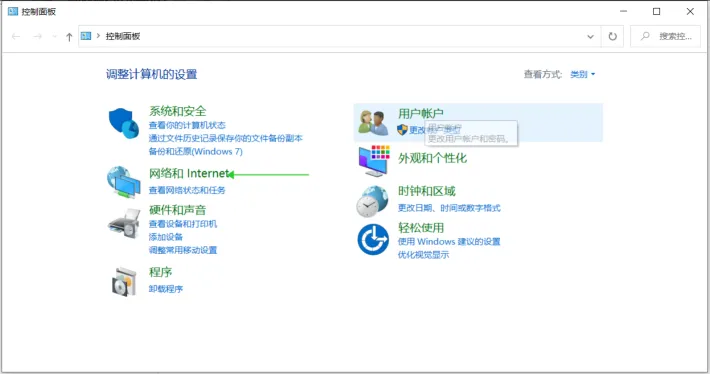Screen dimensions: 710x374
Task: Expand the address bar history dropdown
Action: 590,37
